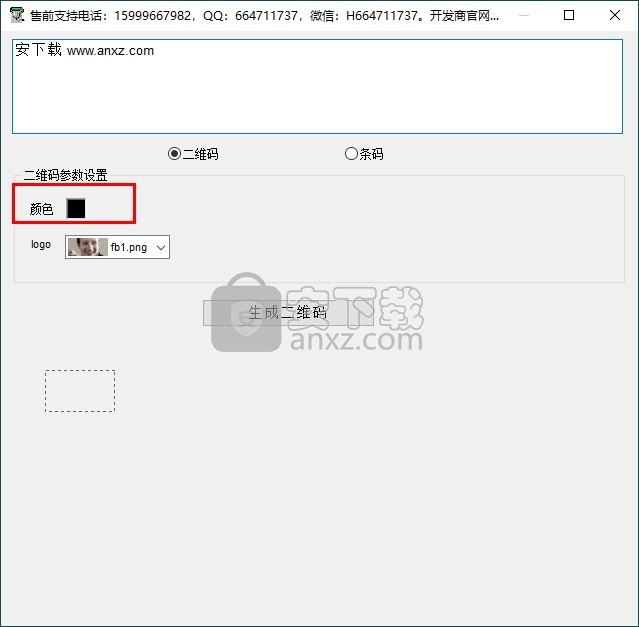
Task: Open the black 颜色 color swatch
Action: [76, 209]
